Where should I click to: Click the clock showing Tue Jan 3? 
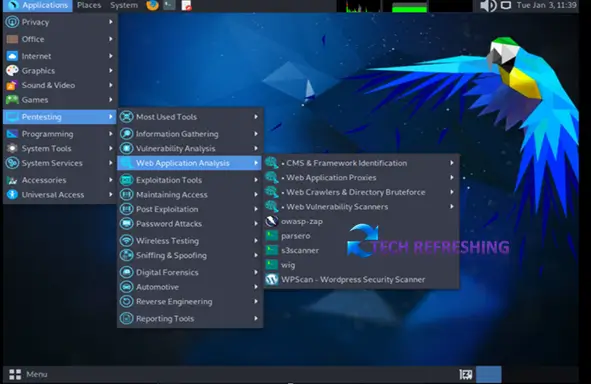546,5
